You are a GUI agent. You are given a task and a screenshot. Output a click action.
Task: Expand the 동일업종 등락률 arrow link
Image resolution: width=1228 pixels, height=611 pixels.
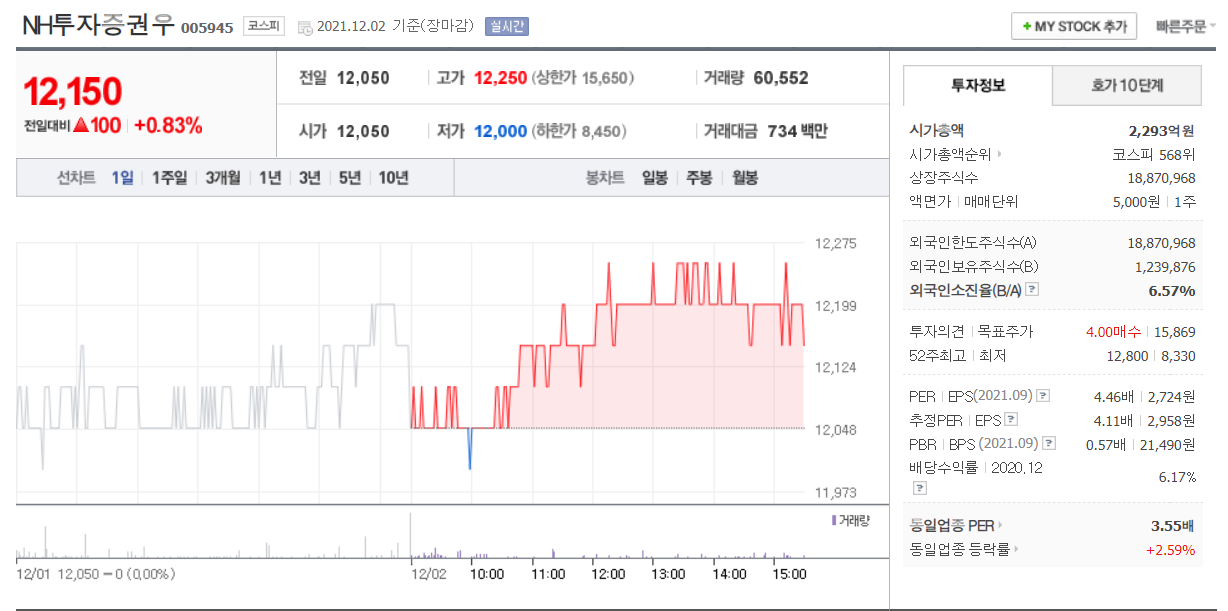pyautogui.click(x=1014, y=549)
